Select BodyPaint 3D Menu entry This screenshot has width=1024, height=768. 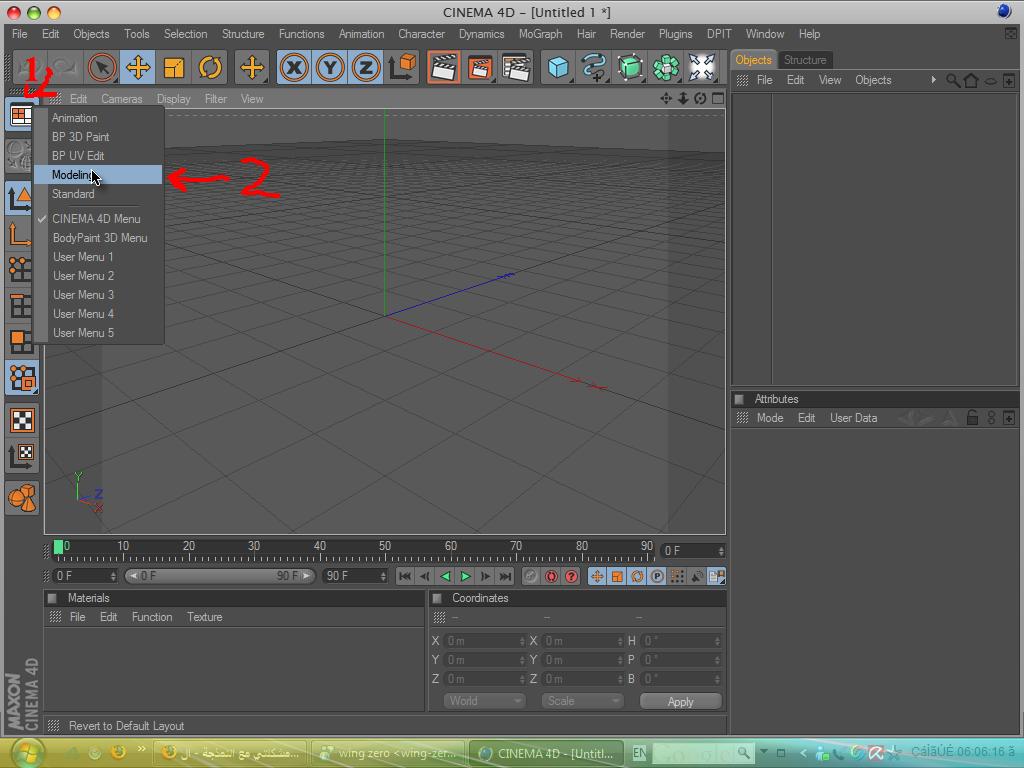click(98, 238)
